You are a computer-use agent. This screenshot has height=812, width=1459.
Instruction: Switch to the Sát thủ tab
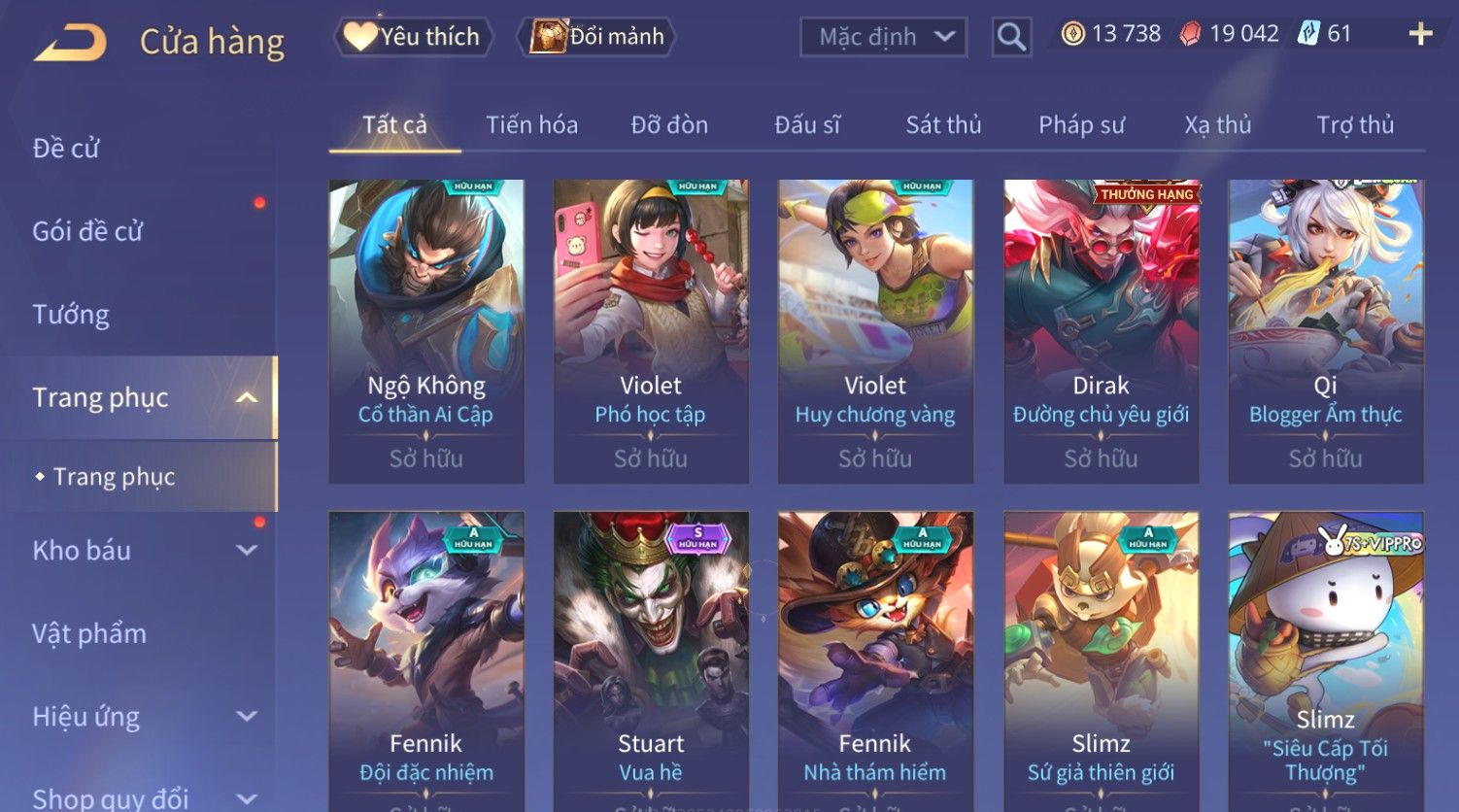(x=943, y=124)
